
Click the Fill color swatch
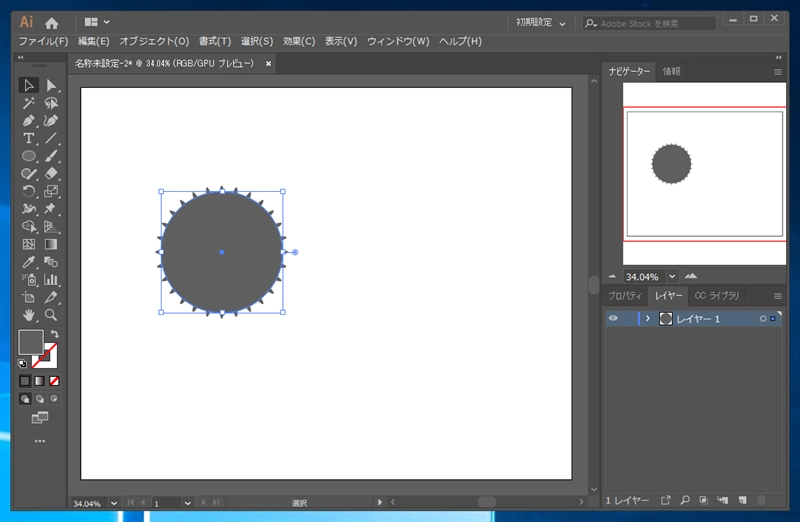(31, 342)
